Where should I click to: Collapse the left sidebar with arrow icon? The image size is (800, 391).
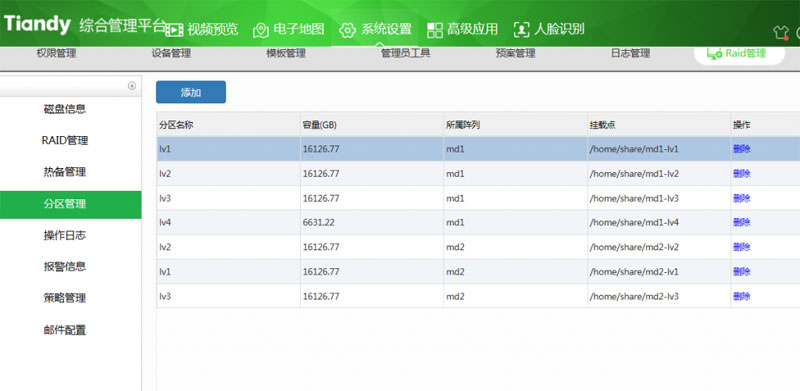(132, 86)
